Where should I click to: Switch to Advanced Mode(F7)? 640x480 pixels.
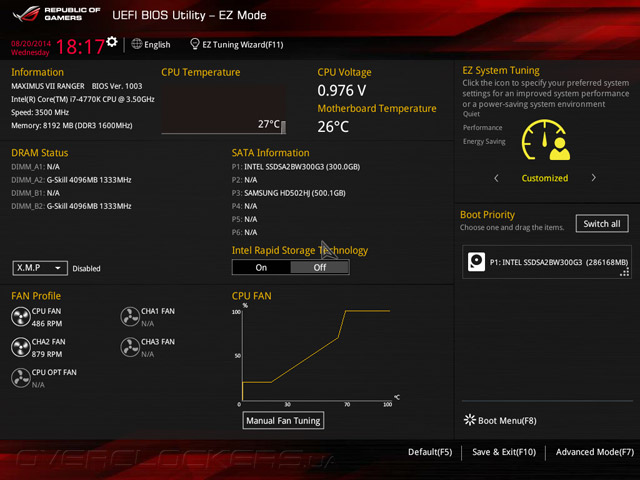[x=595, y=452]
